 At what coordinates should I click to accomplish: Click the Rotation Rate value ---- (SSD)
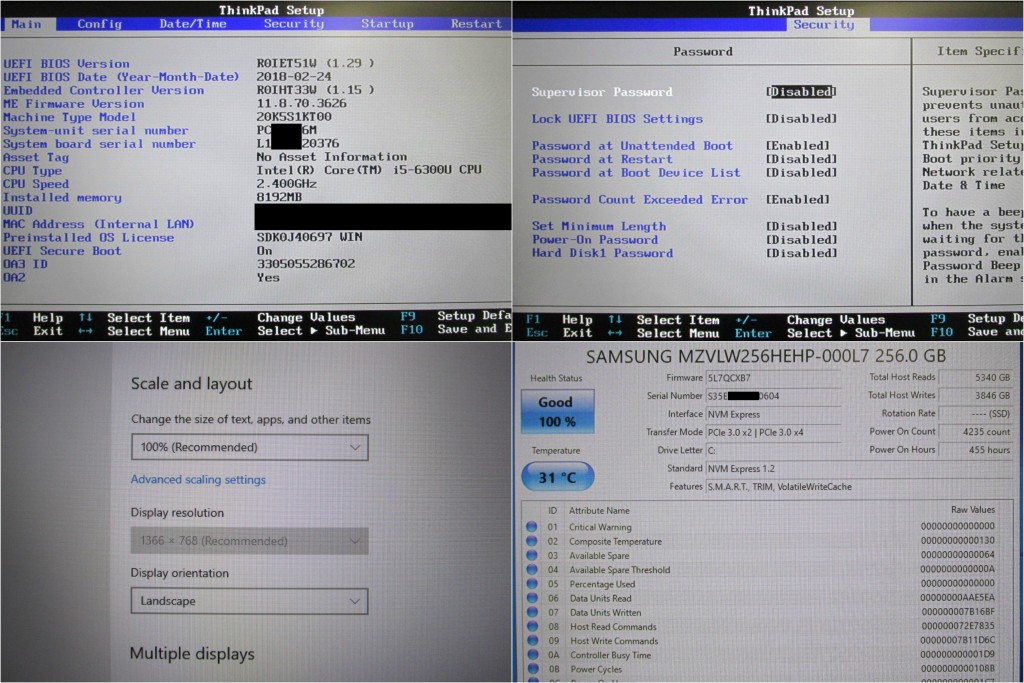pyautogui.click(x=976, y=413)
